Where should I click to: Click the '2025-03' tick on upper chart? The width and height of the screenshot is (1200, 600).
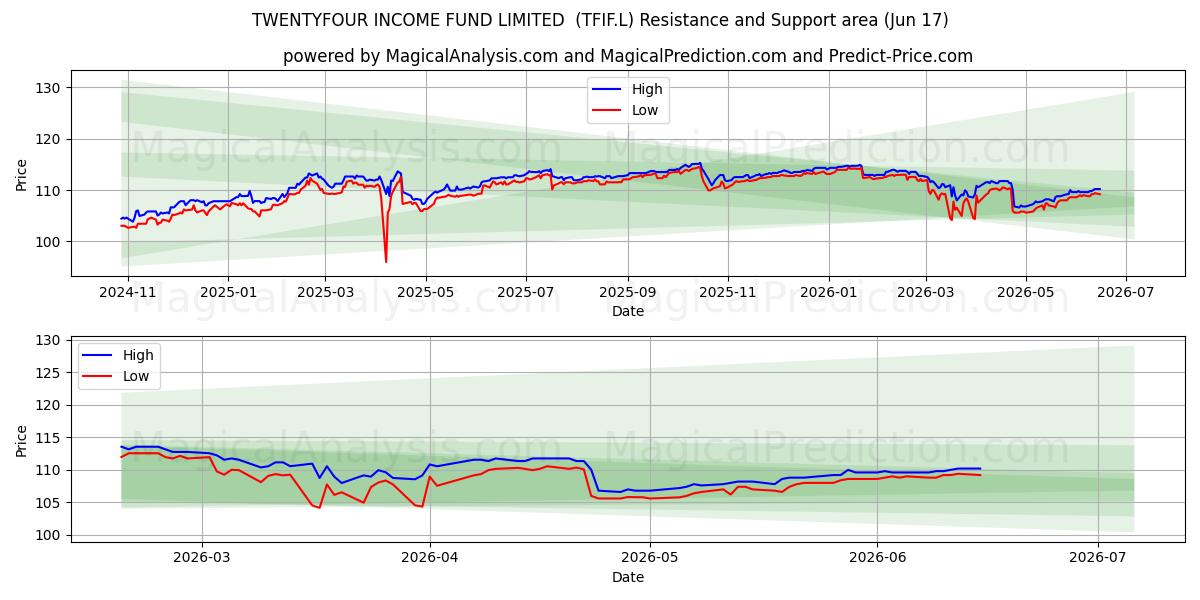325,292
